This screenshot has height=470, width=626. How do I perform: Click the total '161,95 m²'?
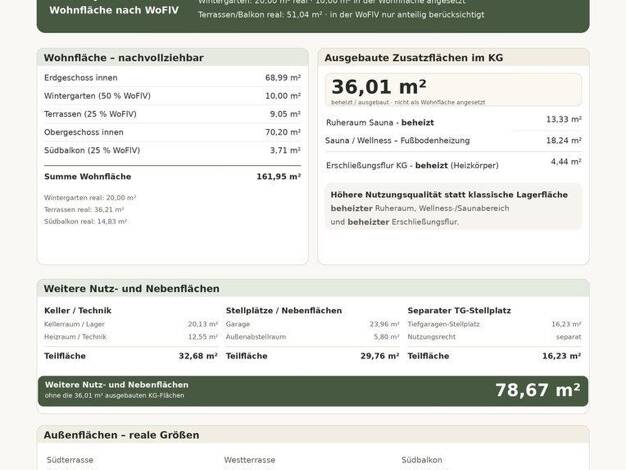[279, 176]
